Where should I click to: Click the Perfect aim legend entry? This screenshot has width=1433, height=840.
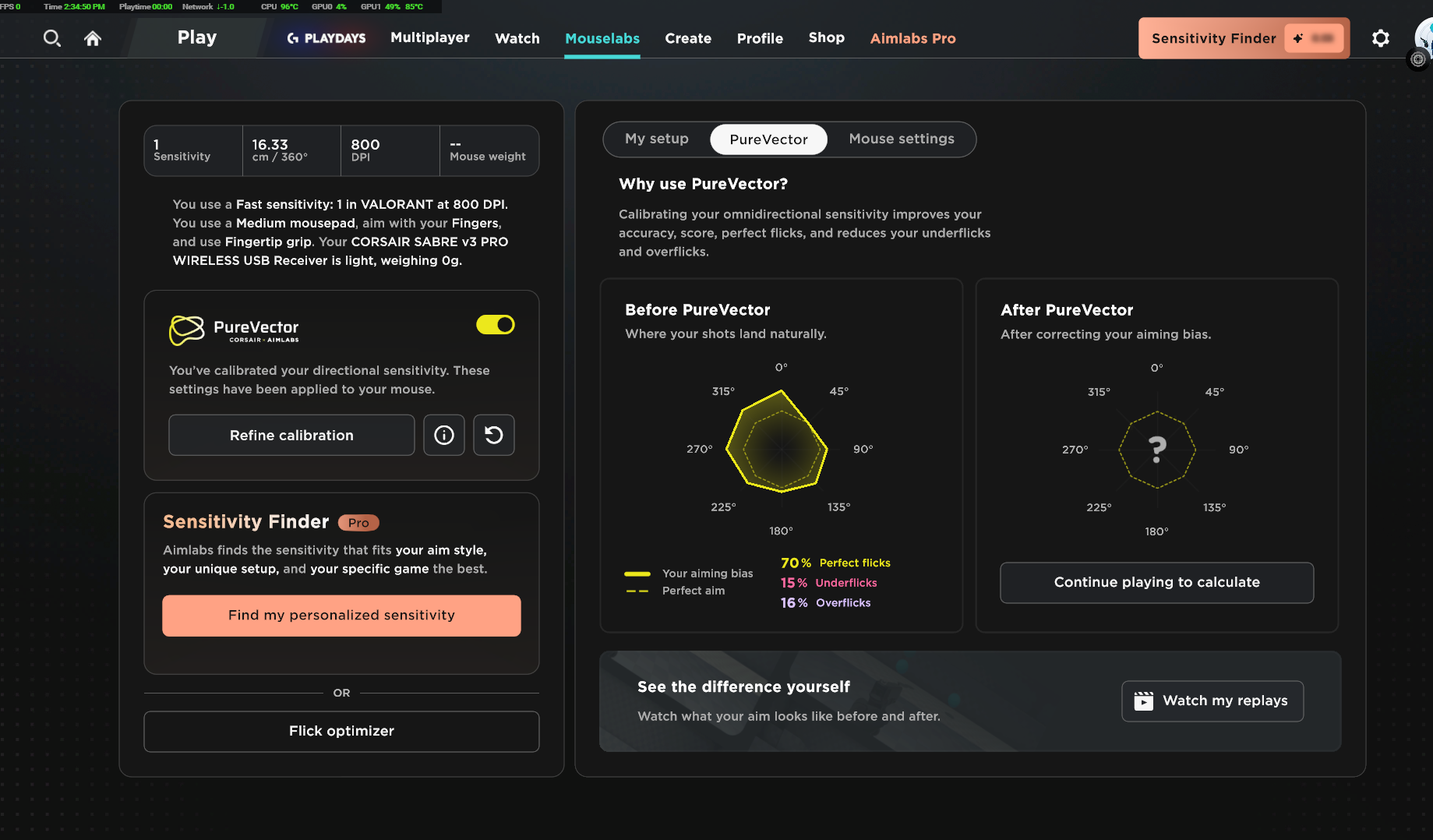[x=675, y=591]
